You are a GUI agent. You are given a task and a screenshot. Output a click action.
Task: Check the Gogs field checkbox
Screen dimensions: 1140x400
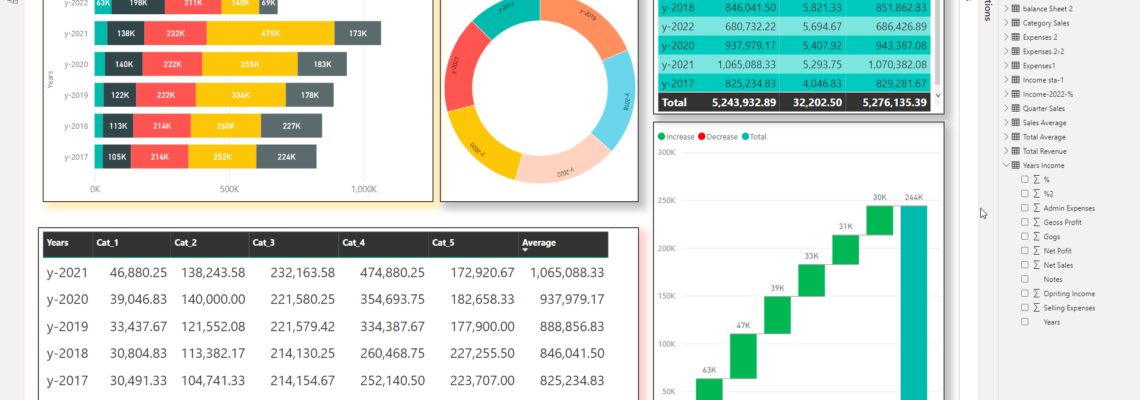[1024, 236]
